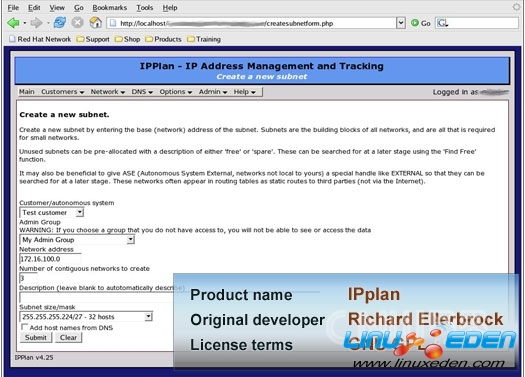The height and width of the screenshot is (377, 525).
Task: Click the page icon in the address bar
Action: point(113,23)
